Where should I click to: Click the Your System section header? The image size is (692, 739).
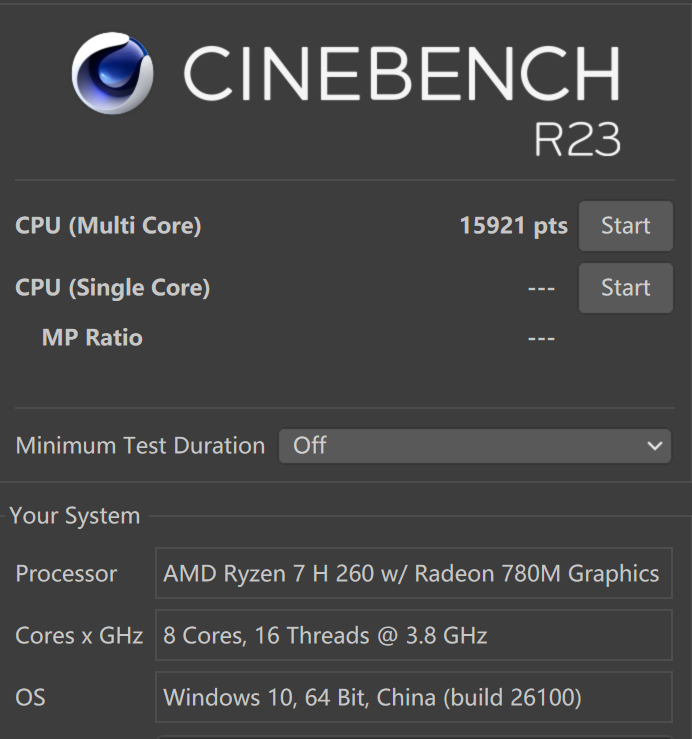coord(75,516)
